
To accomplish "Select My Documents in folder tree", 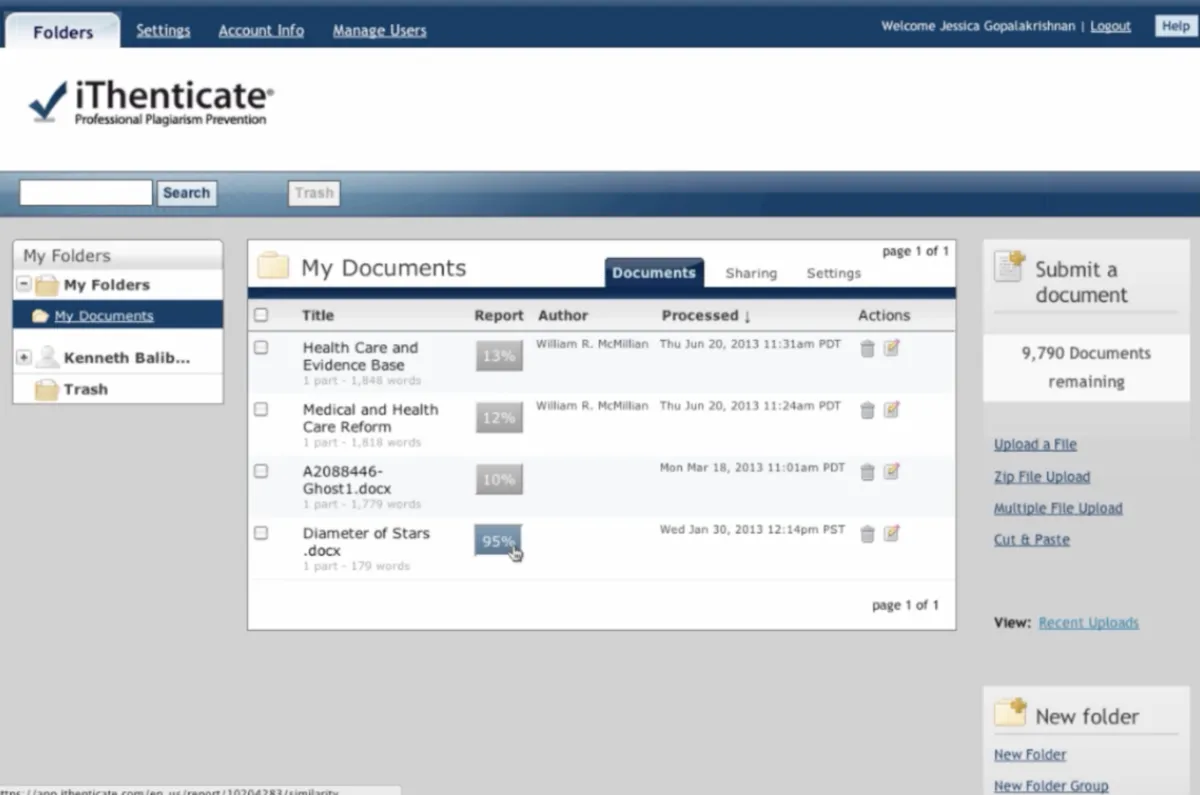I will pos(104,316).
